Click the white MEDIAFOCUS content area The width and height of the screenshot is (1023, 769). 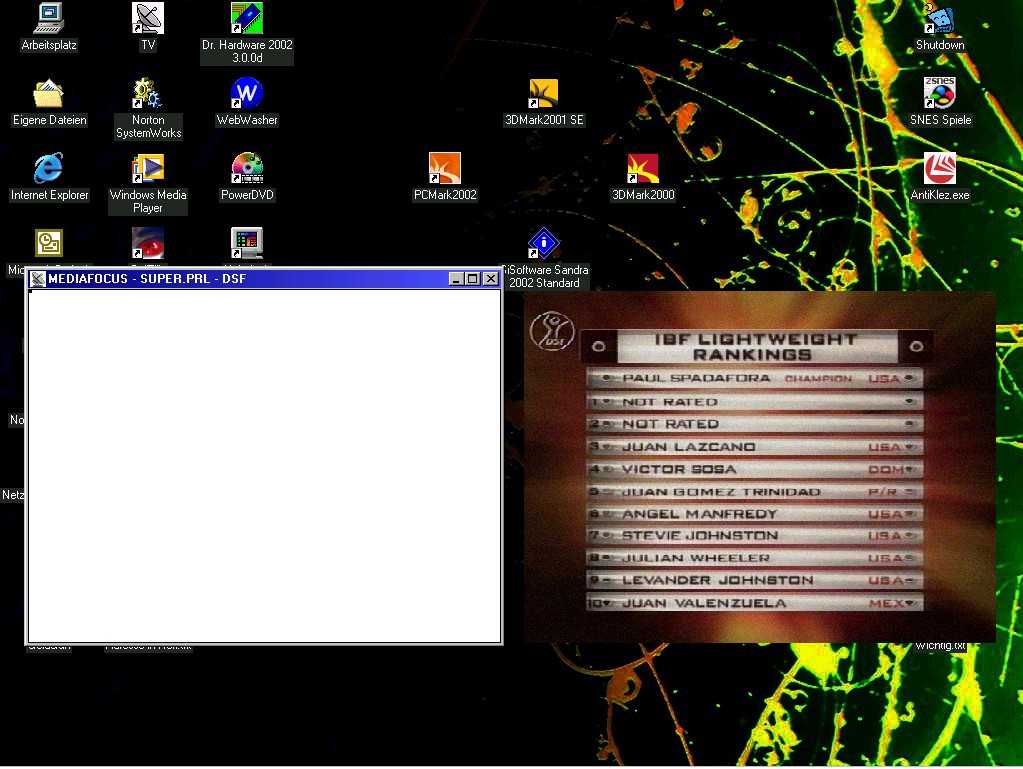[x=264, y=465]
